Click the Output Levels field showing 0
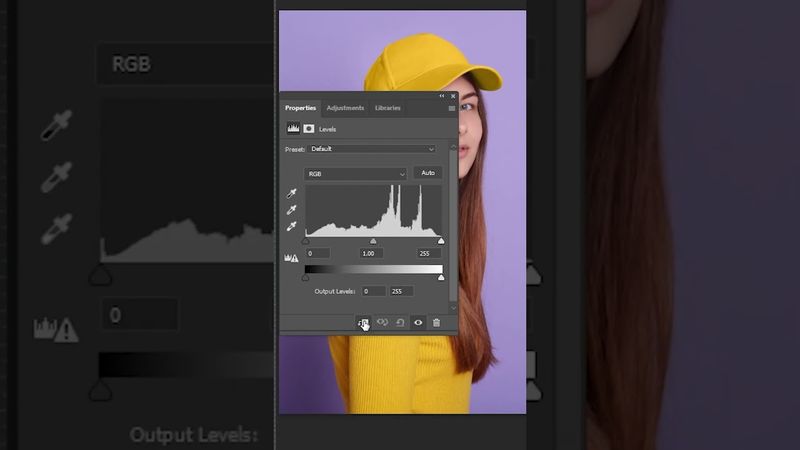The width and height of the screenshot is (800, 450). pos(373,291)
